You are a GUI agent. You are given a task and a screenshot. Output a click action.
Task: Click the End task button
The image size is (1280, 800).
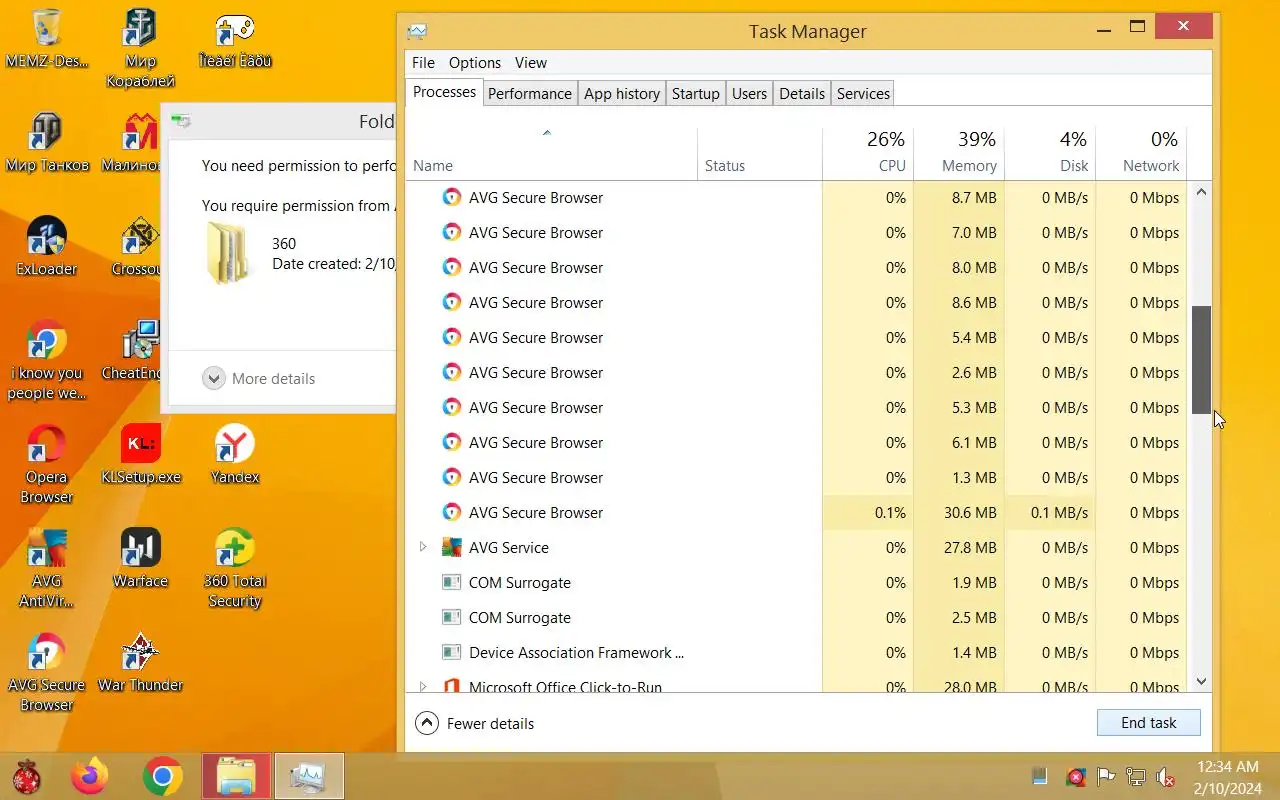pyautogui.click(x=1149, y=722)
